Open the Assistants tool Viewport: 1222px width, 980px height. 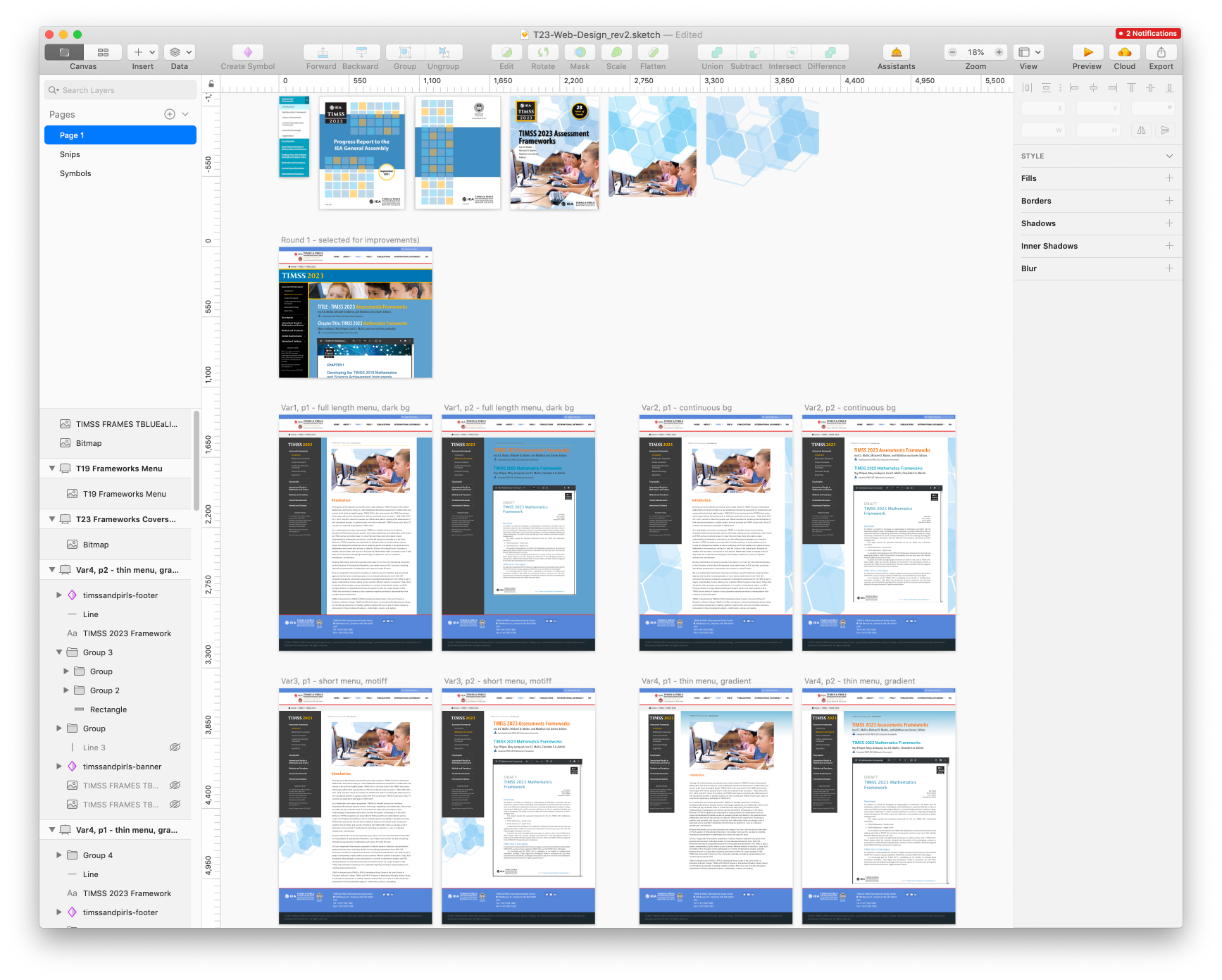tap(897, 52)
